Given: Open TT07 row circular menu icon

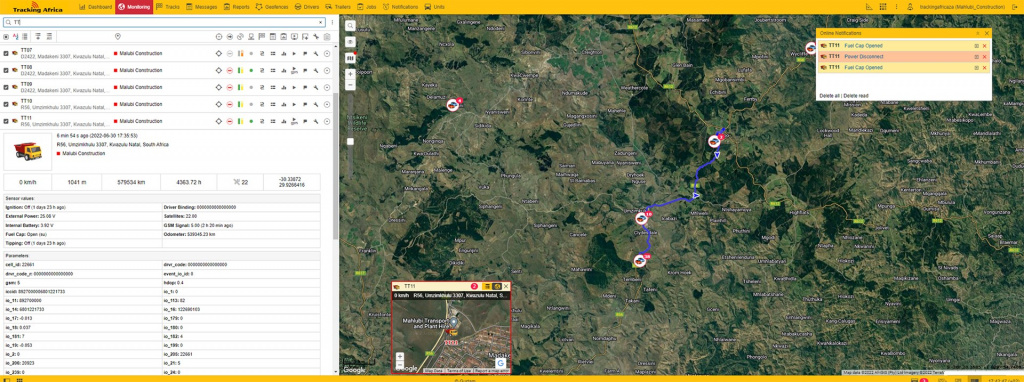Looking at the screenshot, I should point(327,54).
